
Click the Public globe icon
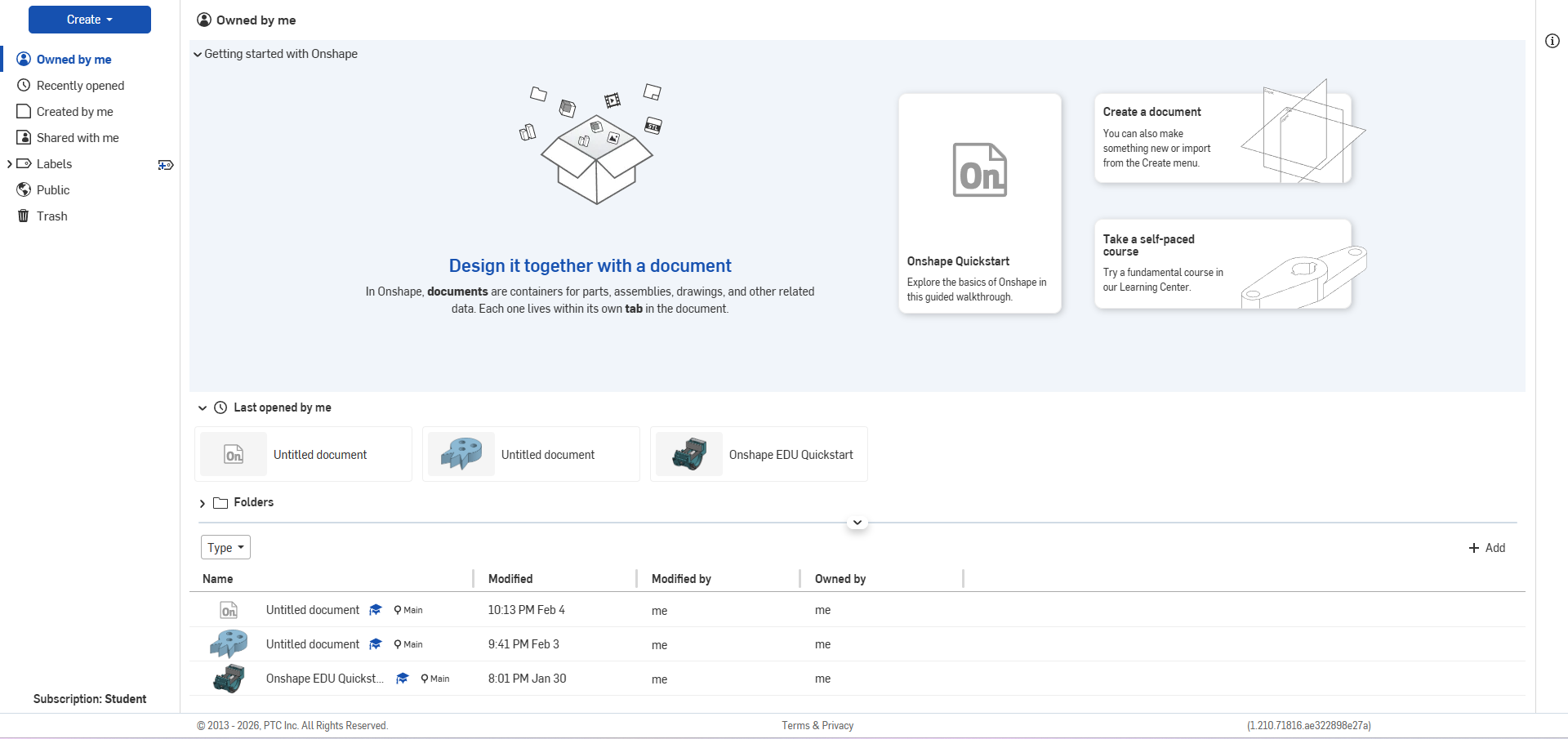[24, 190]
